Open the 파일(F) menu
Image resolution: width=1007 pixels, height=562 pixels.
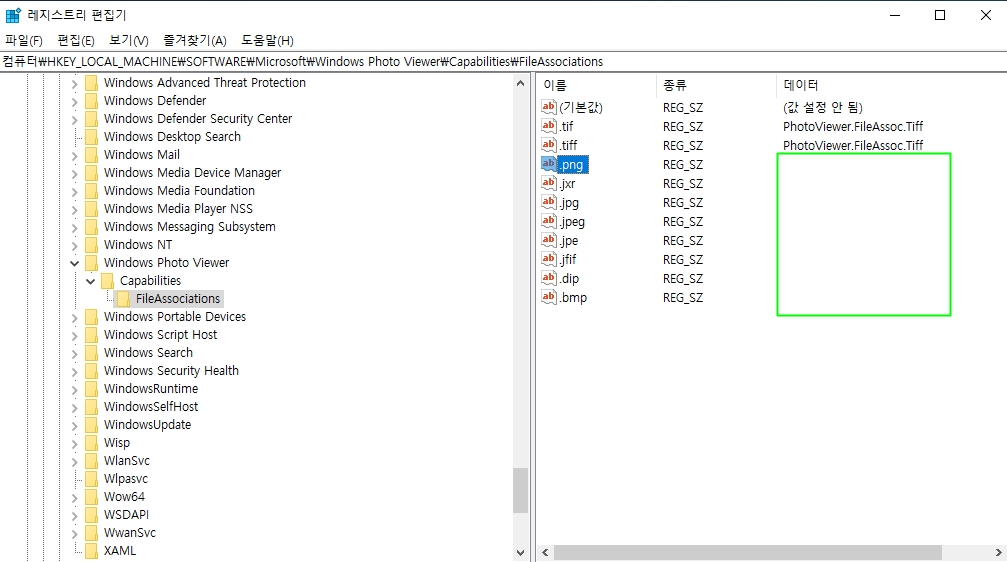tap(24, 40)
